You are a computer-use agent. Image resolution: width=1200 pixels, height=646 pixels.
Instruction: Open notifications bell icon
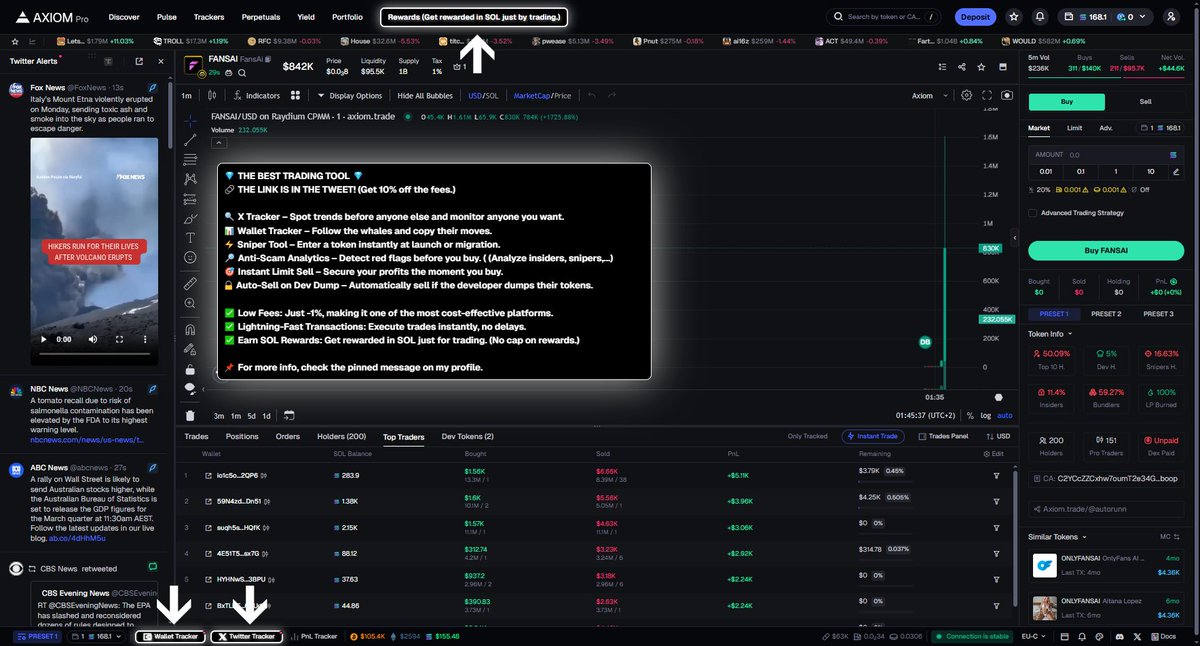point(1040,17)
